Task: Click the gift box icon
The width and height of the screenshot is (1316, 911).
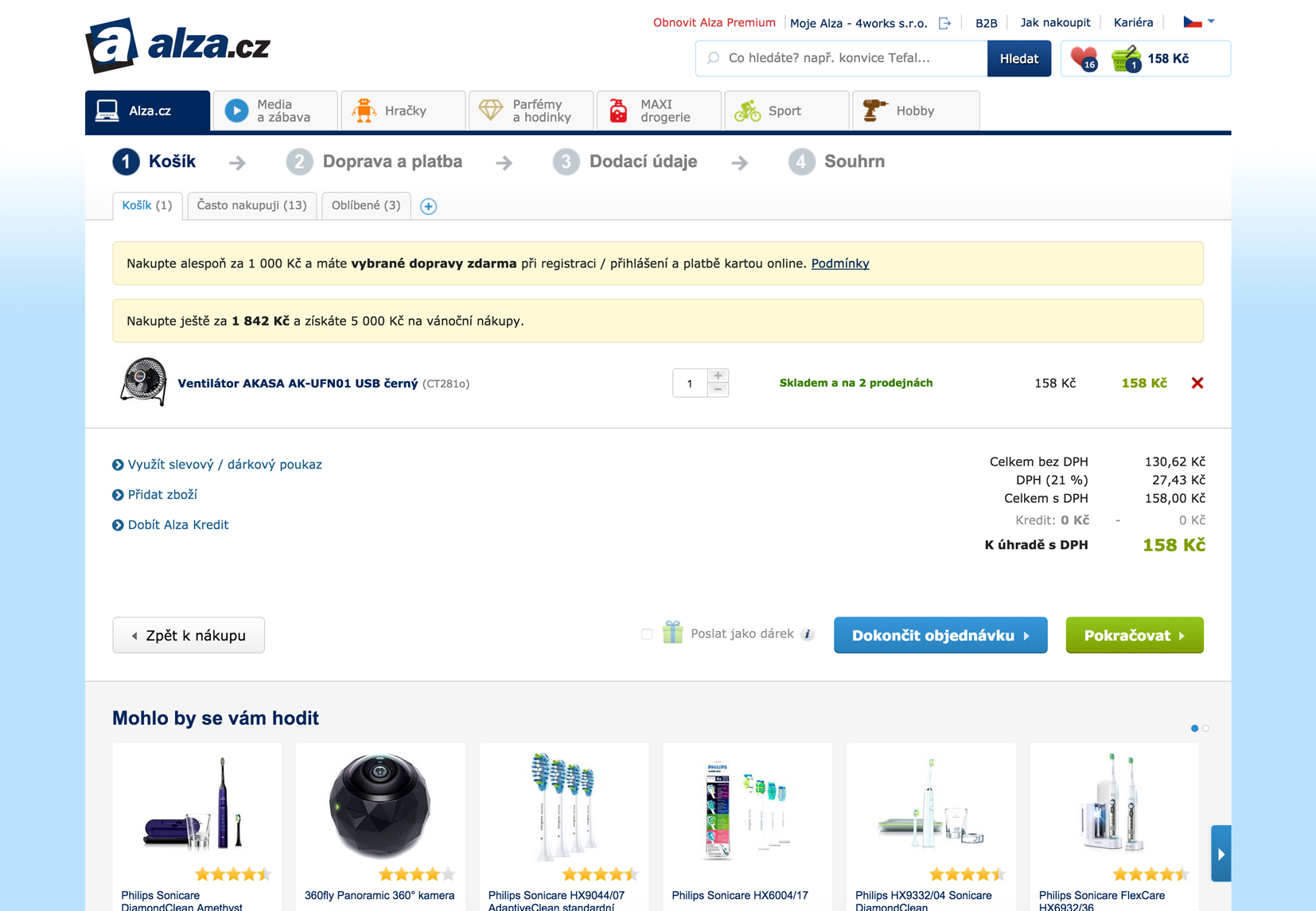Action: tap(672, 633)
